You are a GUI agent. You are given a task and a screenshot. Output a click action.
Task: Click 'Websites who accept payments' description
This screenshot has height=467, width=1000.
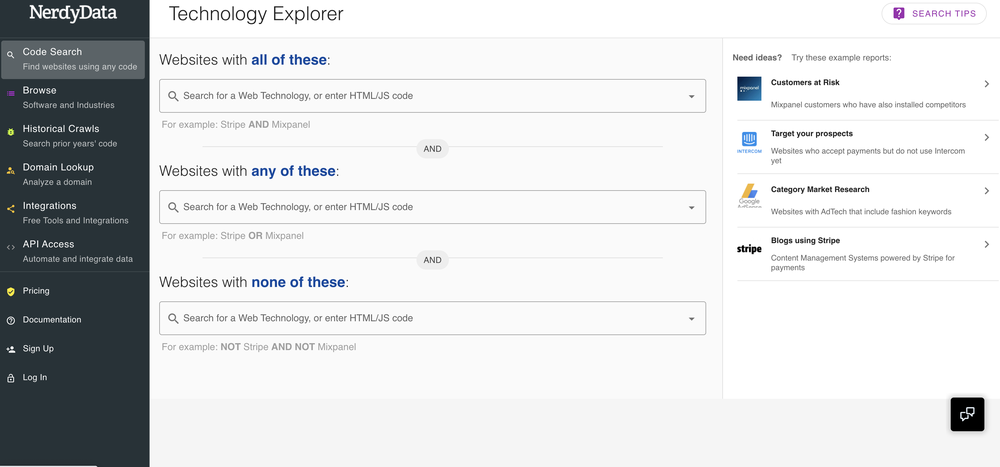(868, 156)
